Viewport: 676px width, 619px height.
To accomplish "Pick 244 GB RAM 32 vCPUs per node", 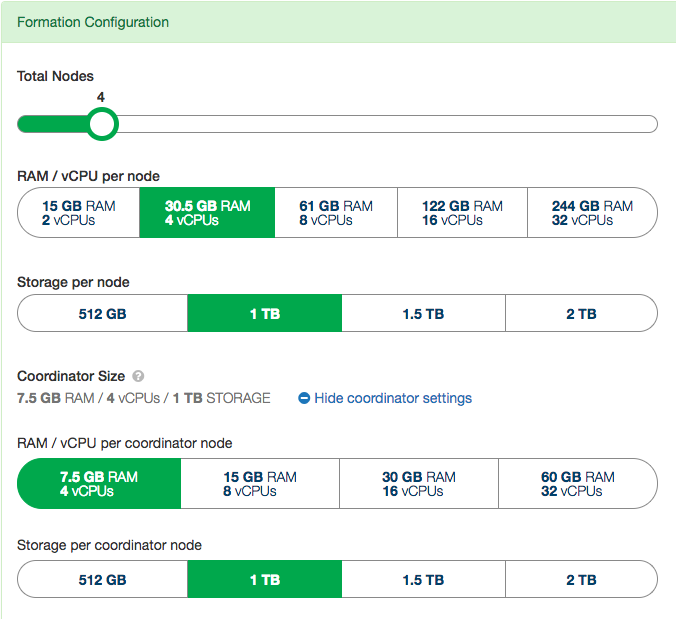I will [592, 213].
